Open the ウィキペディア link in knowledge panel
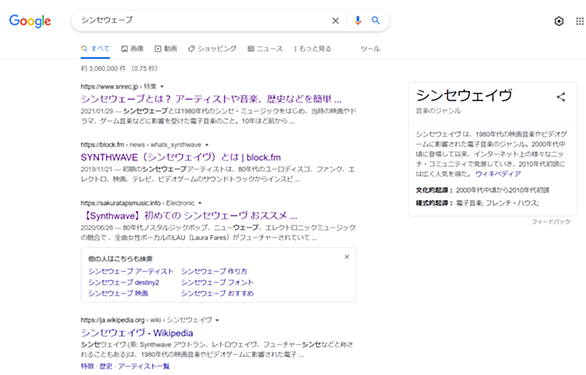586x375 pixels. (498, 174)
